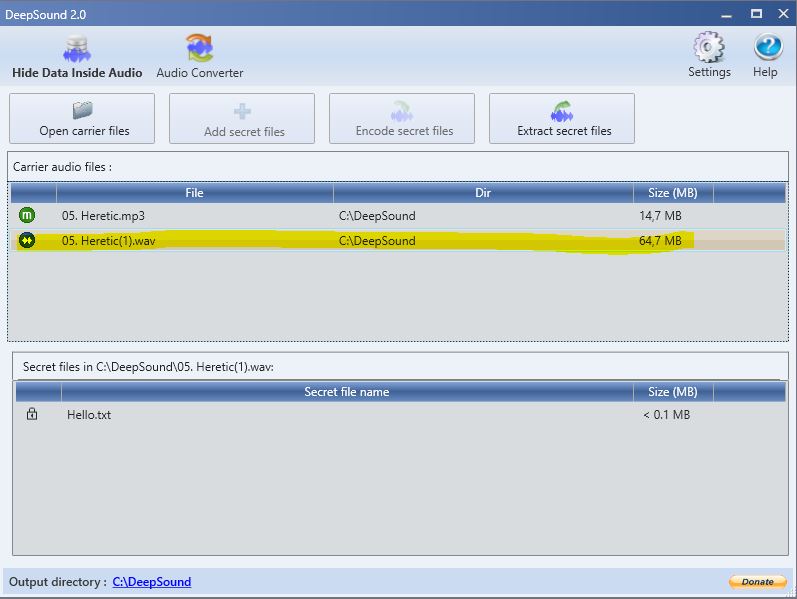Open the Settings gear icon
The height and width of the screenshot is (599, 797).
click(709, 55)
